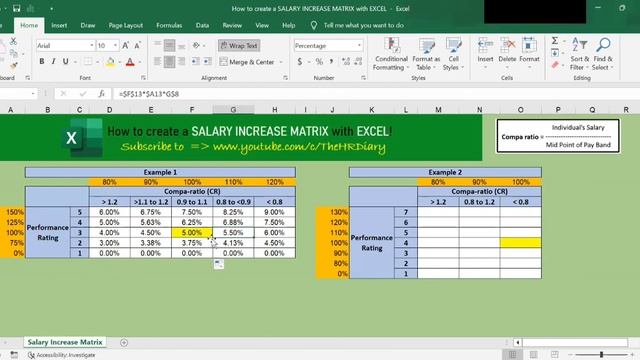Open Sort & Filter menu
The width and height of the screenshot is (640, 360).
580,54
